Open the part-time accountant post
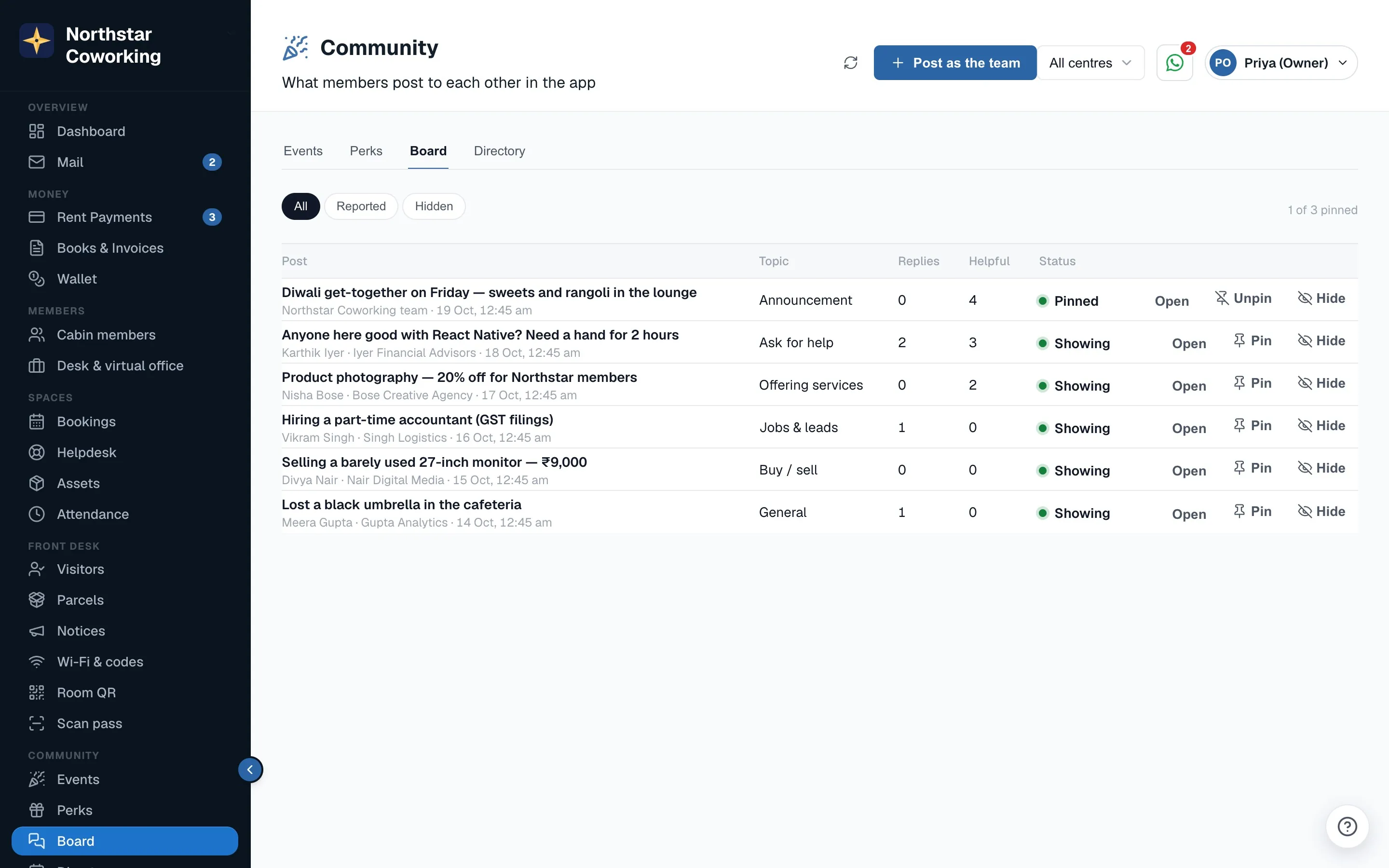 click(x=1189, y=429)
